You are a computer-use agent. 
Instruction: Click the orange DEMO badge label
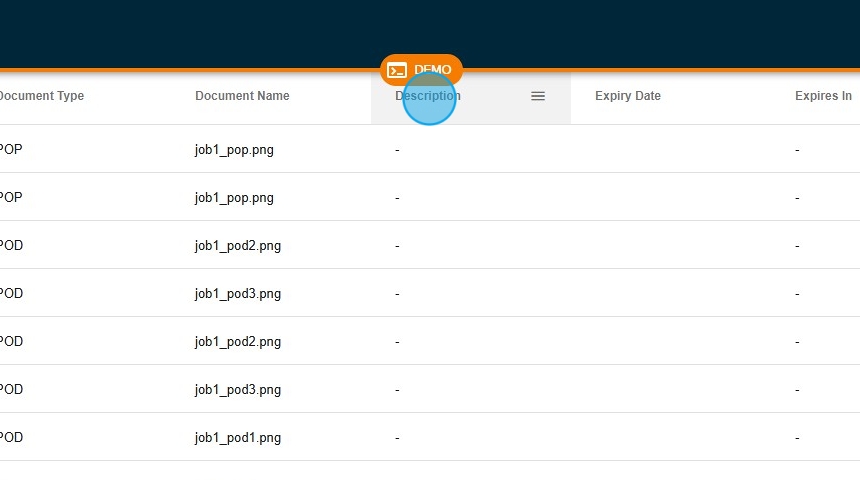(x=432, y=70)
